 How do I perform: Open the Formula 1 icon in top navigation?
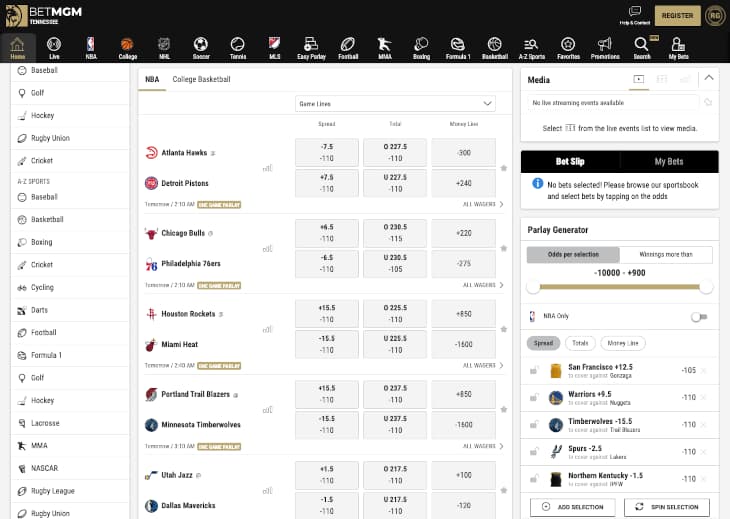[458, 48]
